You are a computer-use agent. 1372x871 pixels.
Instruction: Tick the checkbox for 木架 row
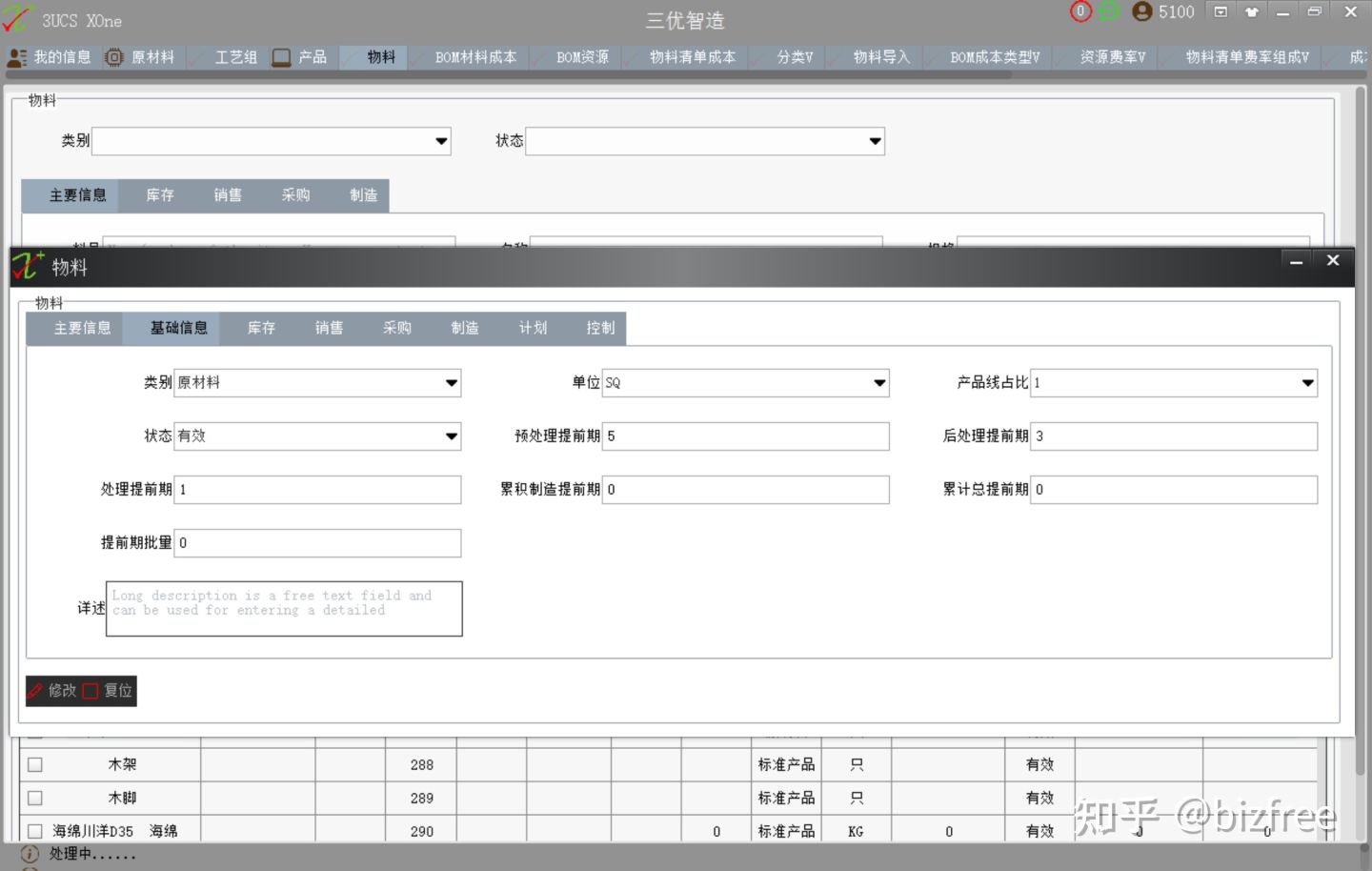point(35,764)
